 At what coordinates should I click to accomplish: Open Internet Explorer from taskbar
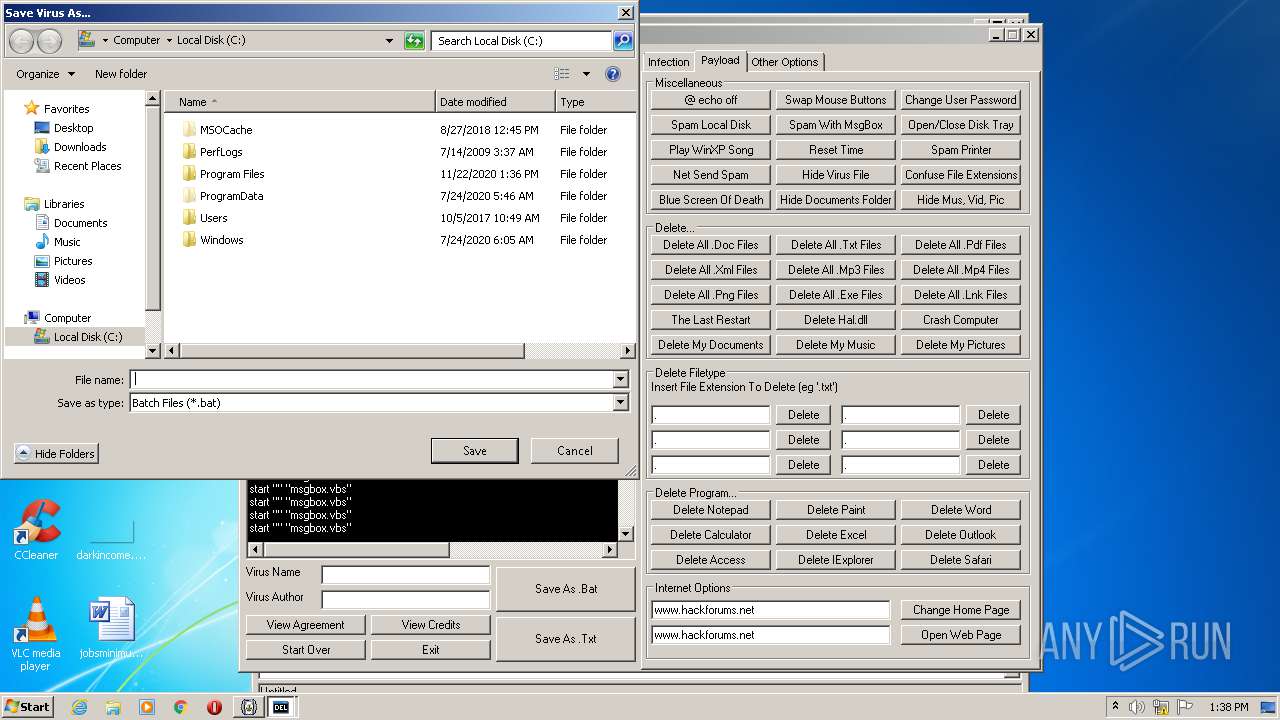click(x=79, y=707)
